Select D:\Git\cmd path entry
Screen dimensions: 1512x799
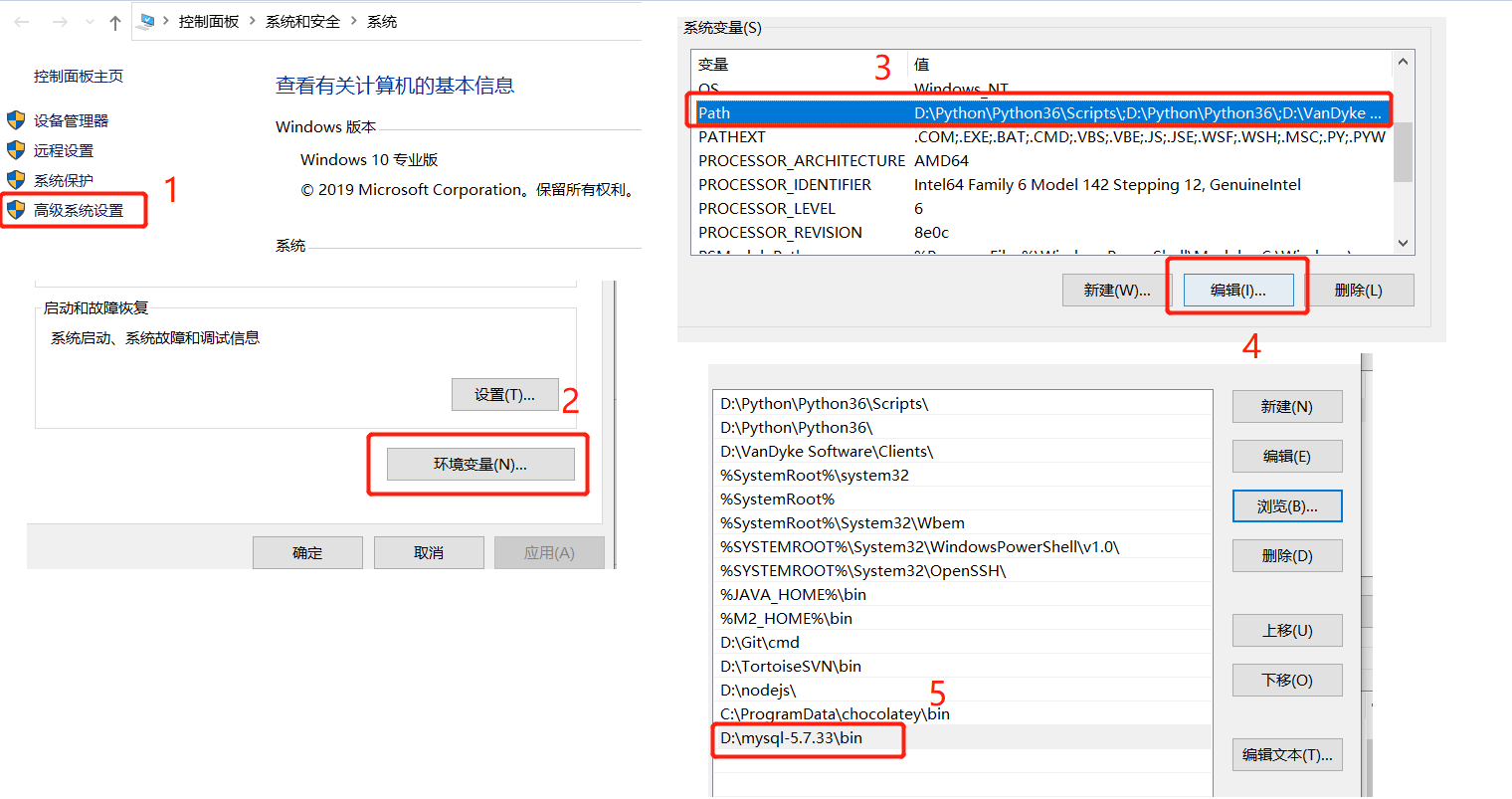(963, 642)
